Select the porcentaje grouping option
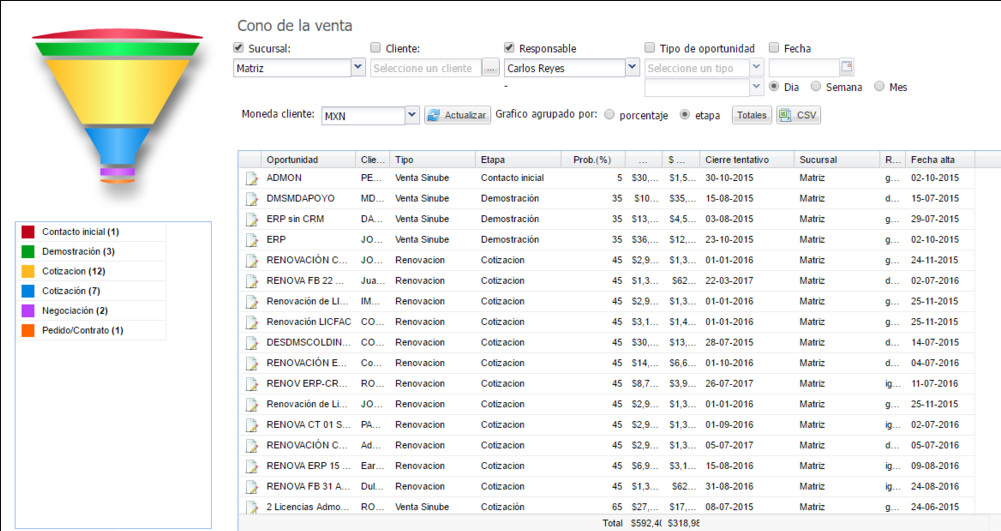 pos(609,115)
